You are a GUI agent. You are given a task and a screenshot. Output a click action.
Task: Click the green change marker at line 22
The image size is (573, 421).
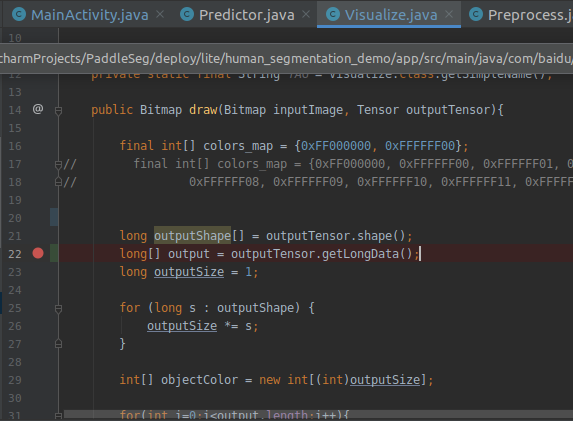tap(54, 253)
